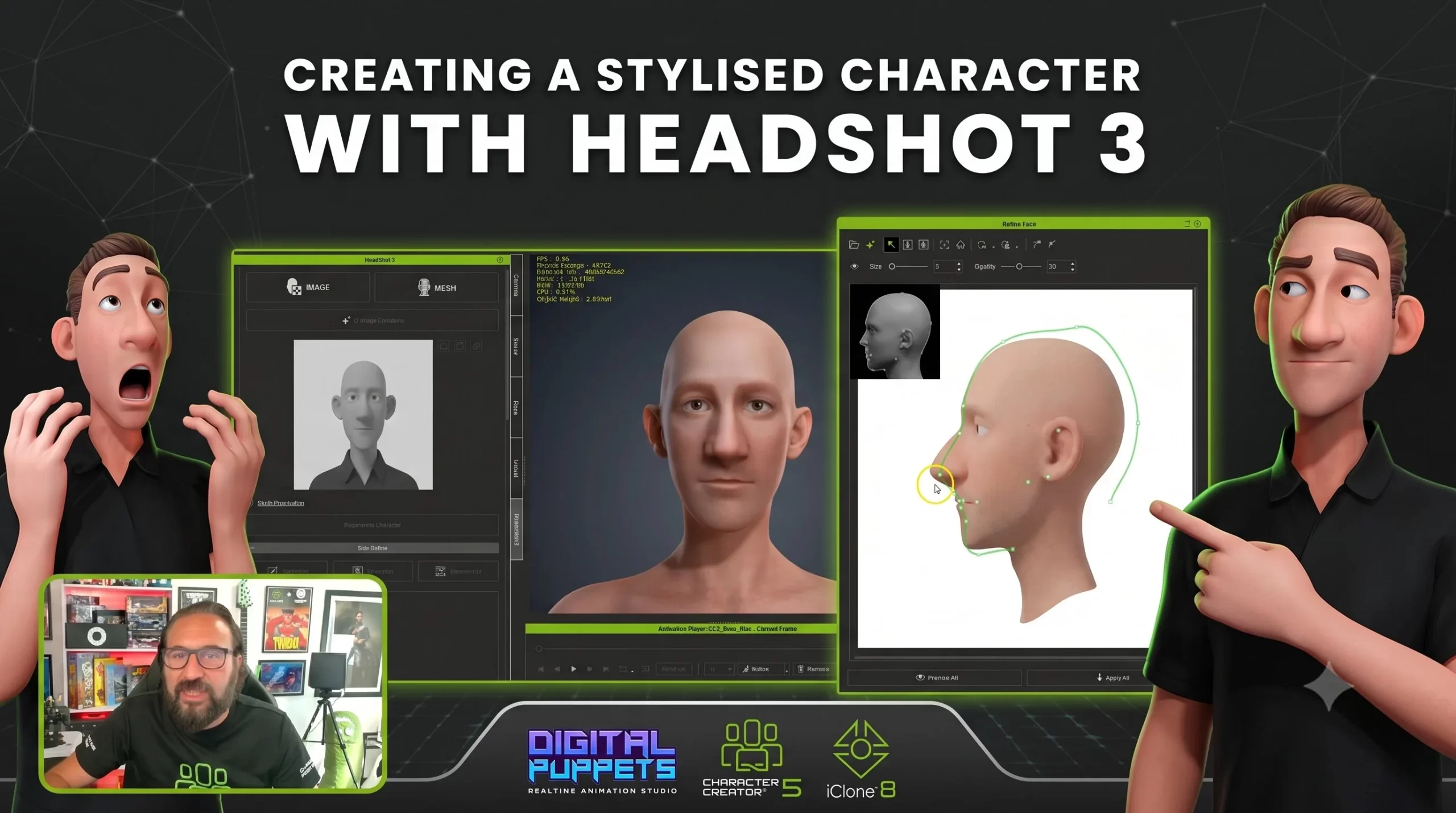
Task: Click the home view icon in Refine Face toolbar
Action: pos(961,245)
